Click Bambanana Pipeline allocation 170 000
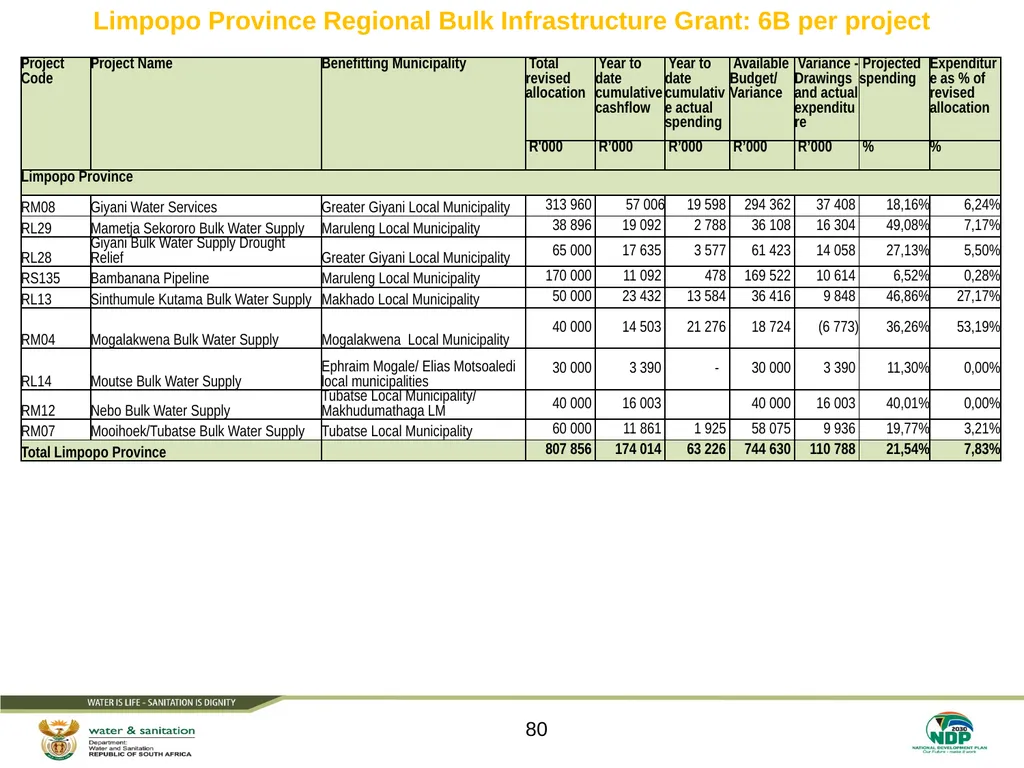 pos(568,276)
